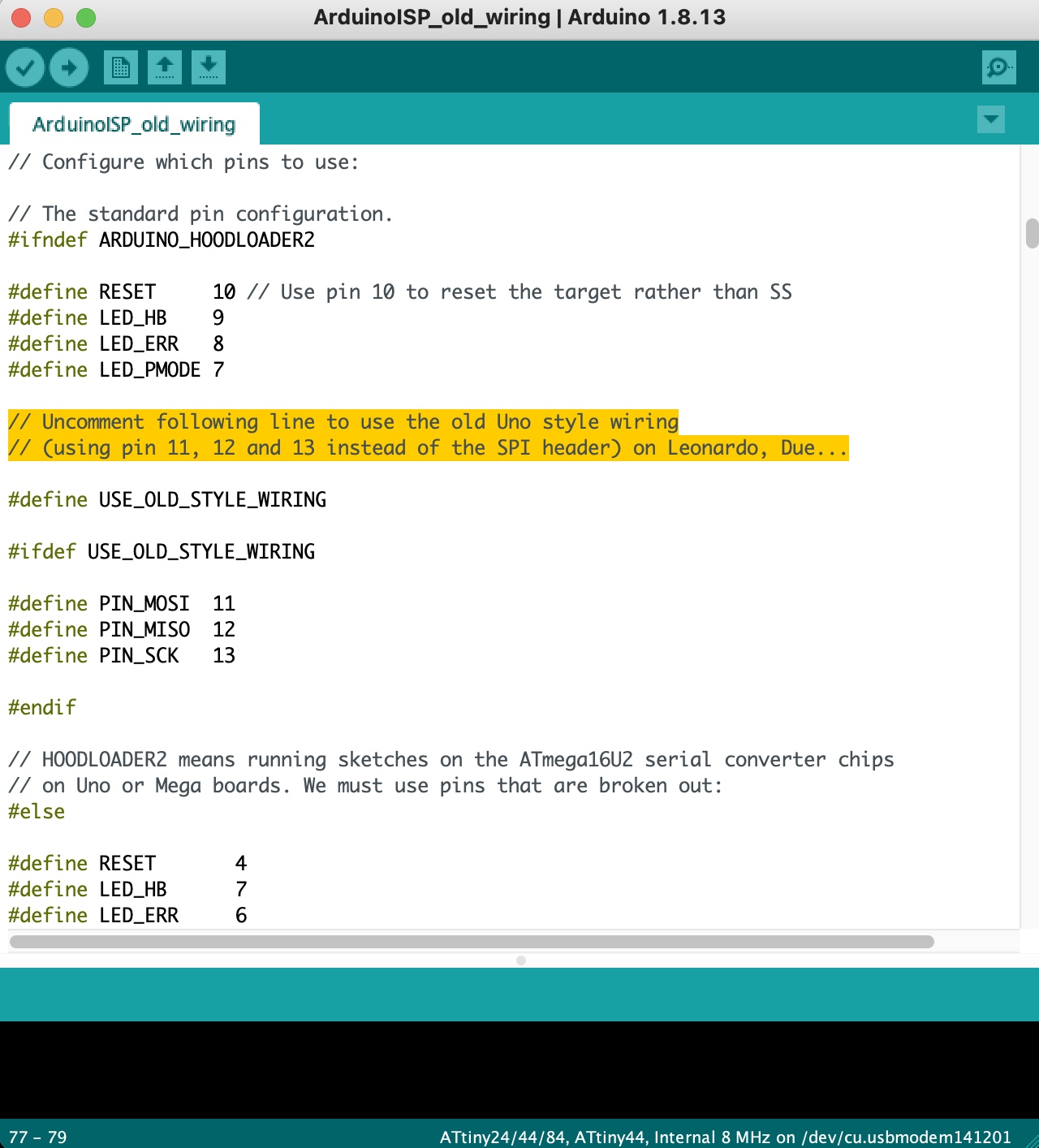The width and height of the screenshot is (1039, 1148).
Task: Click the Verify checkmark button
Action: click(25, 67)
